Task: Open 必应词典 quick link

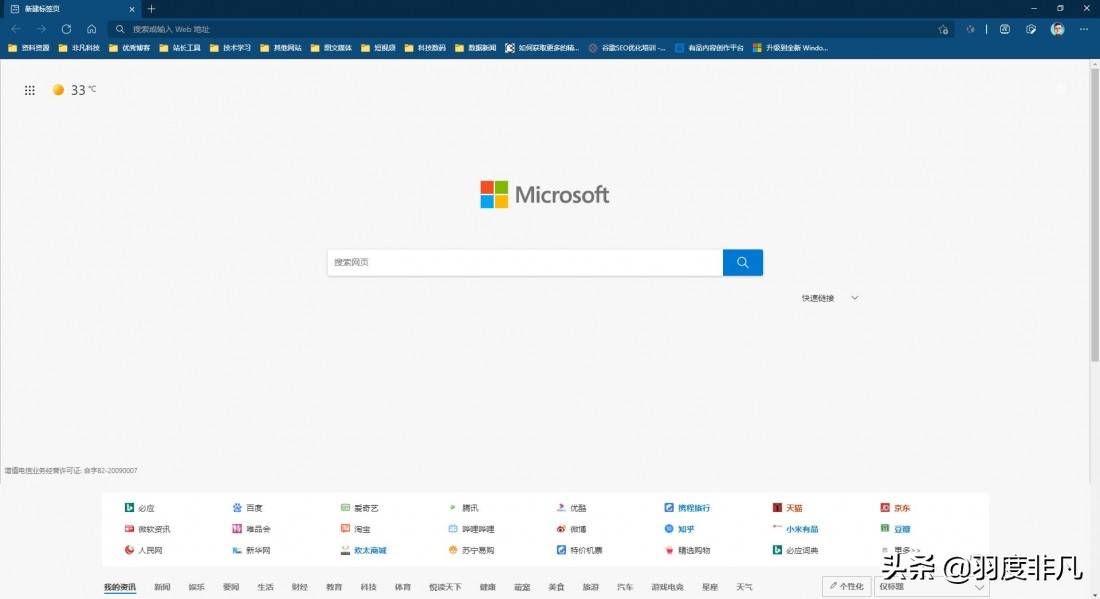Action: (x=796, y=550)
